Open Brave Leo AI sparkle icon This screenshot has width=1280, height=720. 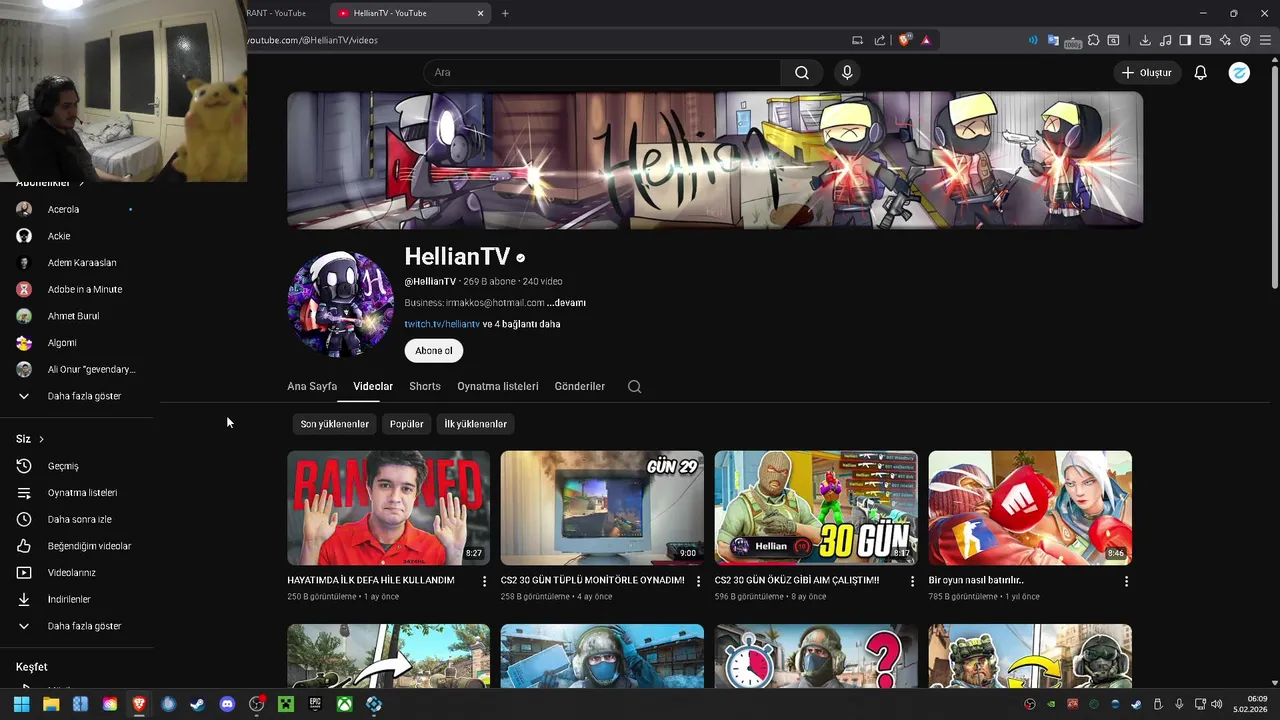point(1225,40)
